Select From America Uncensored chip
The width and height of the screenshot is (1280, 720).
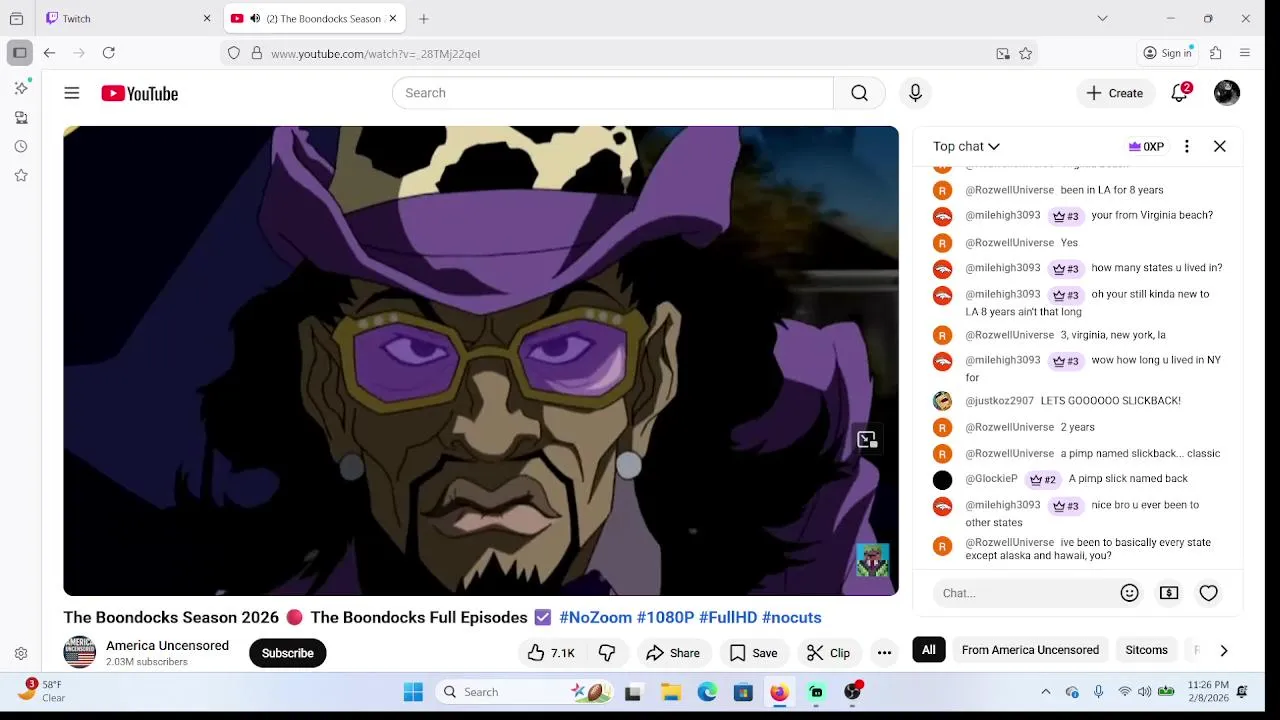point(1030,650)
